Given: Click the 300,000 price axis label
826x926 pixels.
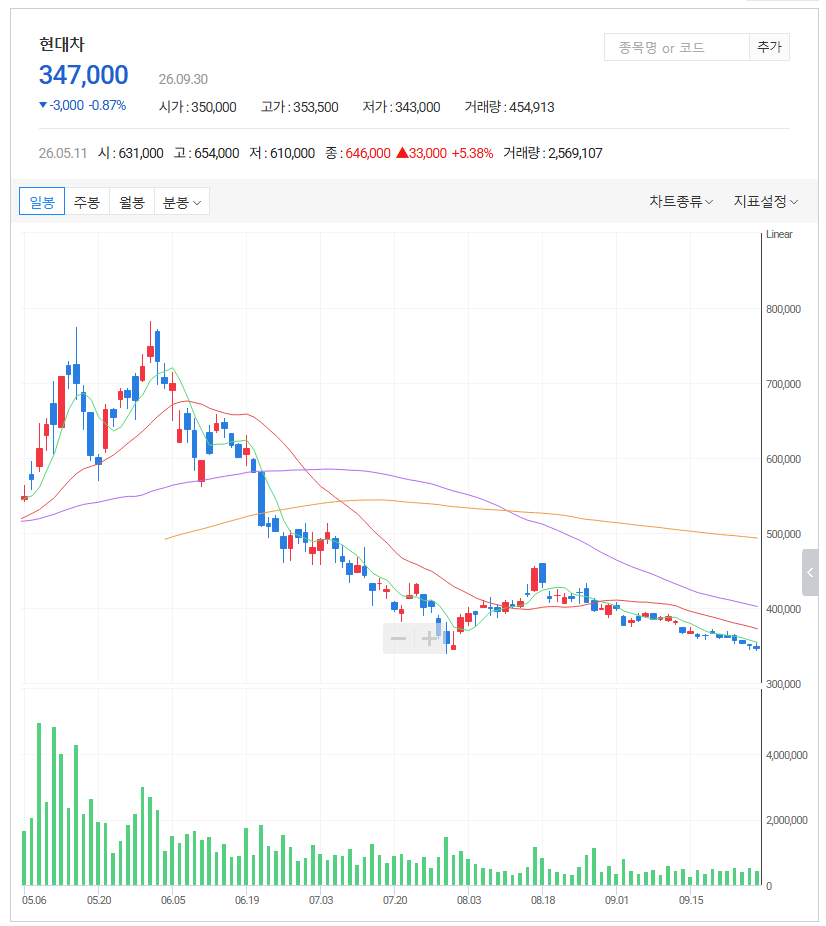Looking at the screenshot, I should (783, 684).
